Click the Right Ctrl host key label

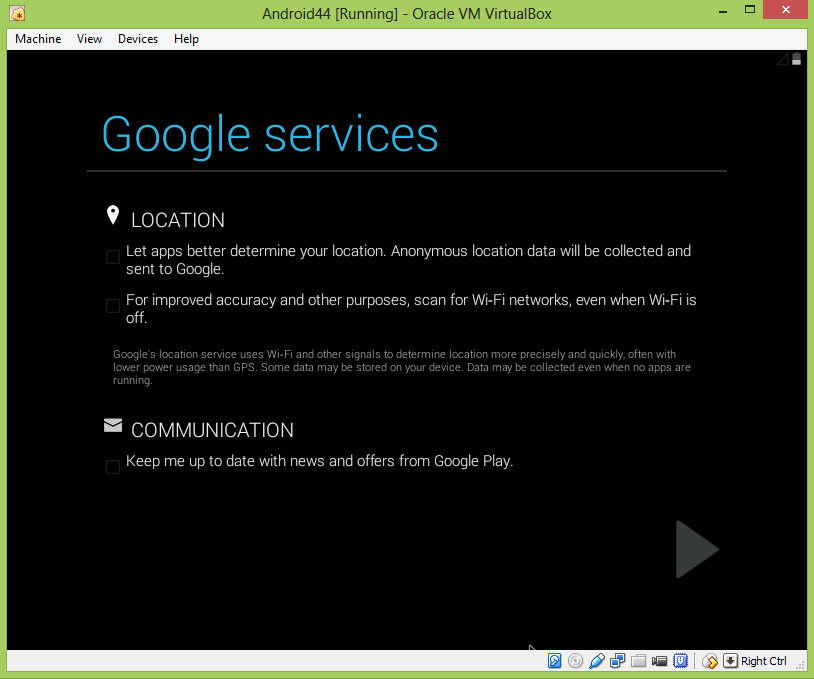tap(764, 661)
